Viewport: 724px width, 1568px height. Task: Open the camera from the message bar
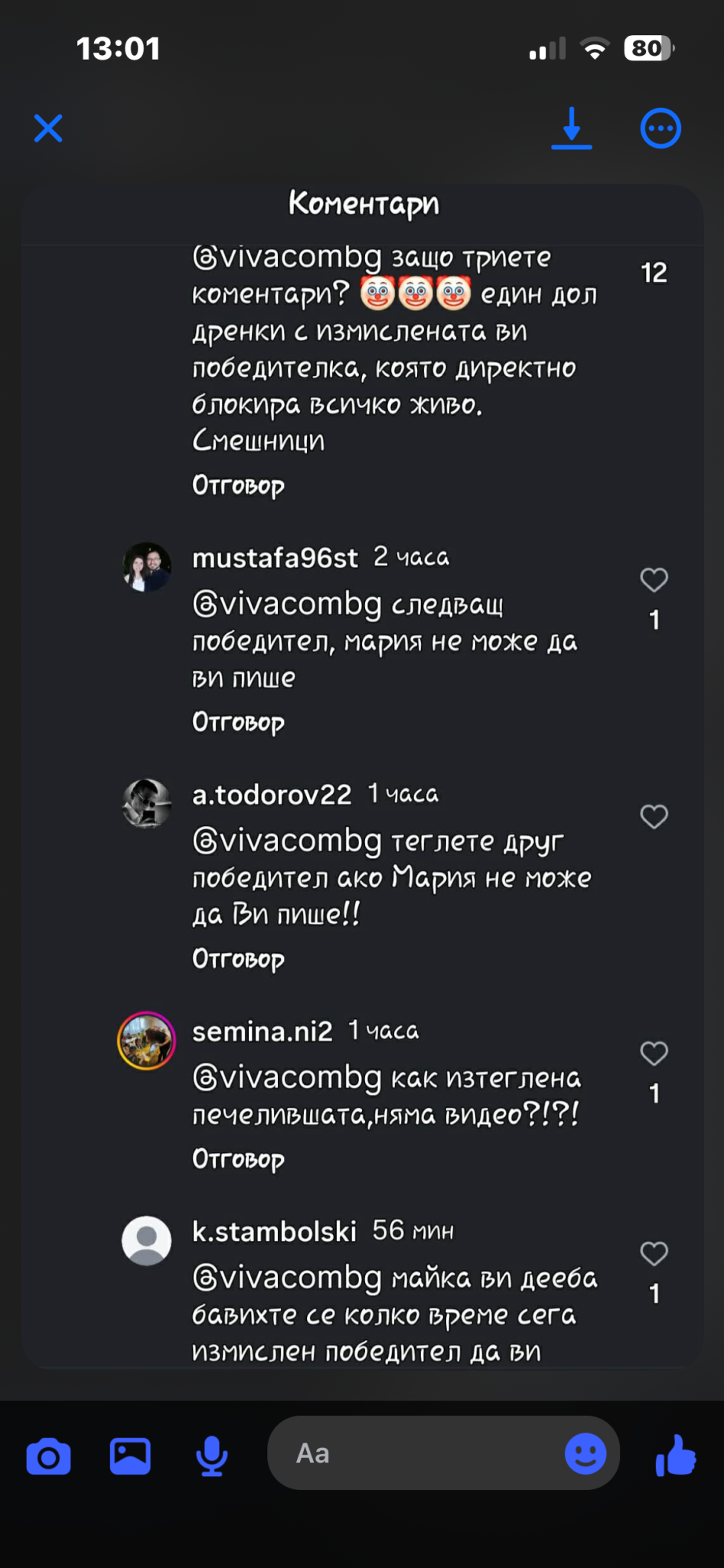(48, 1455)
